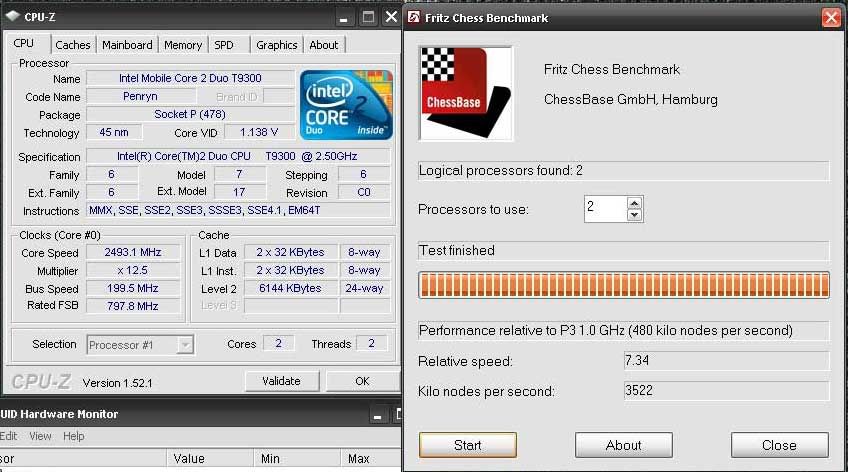848x472 pixels.
Task: Open the Mainboard tab in CPU-Z
Action: (127, 45)
